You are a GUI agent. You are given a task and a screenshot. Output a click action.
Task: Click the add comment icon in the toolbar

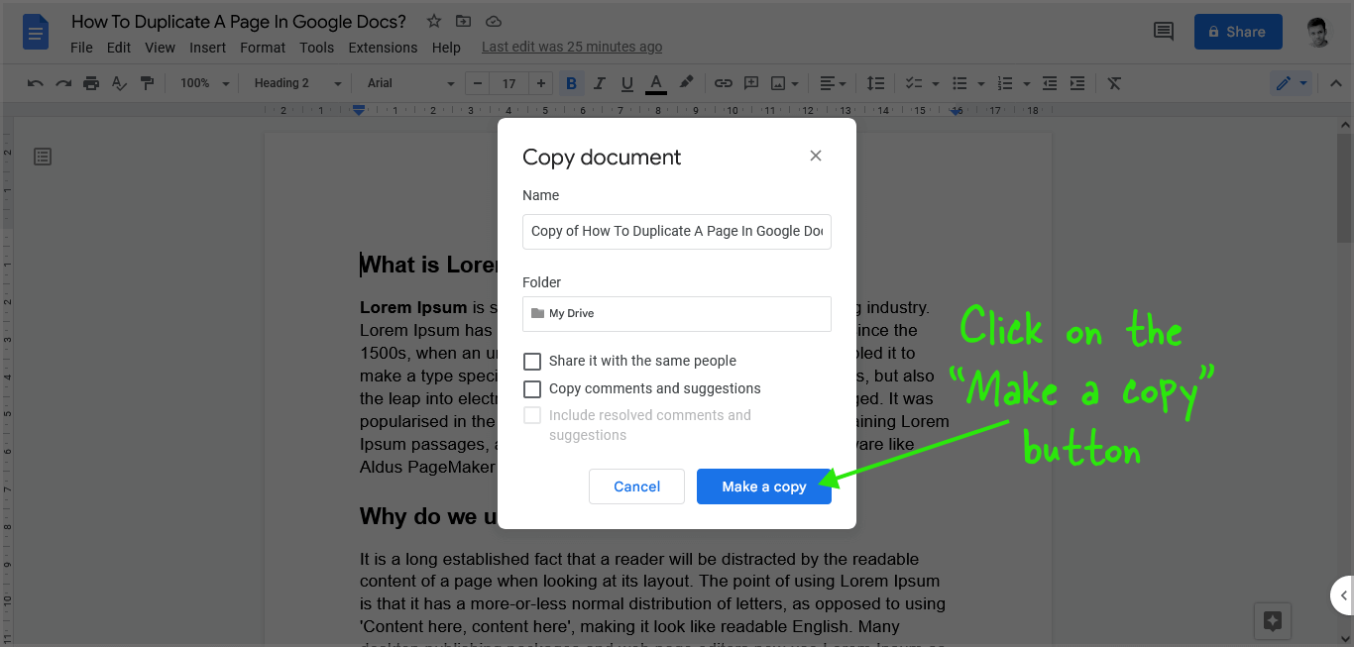pyautogui.click(x=751, y=83)
